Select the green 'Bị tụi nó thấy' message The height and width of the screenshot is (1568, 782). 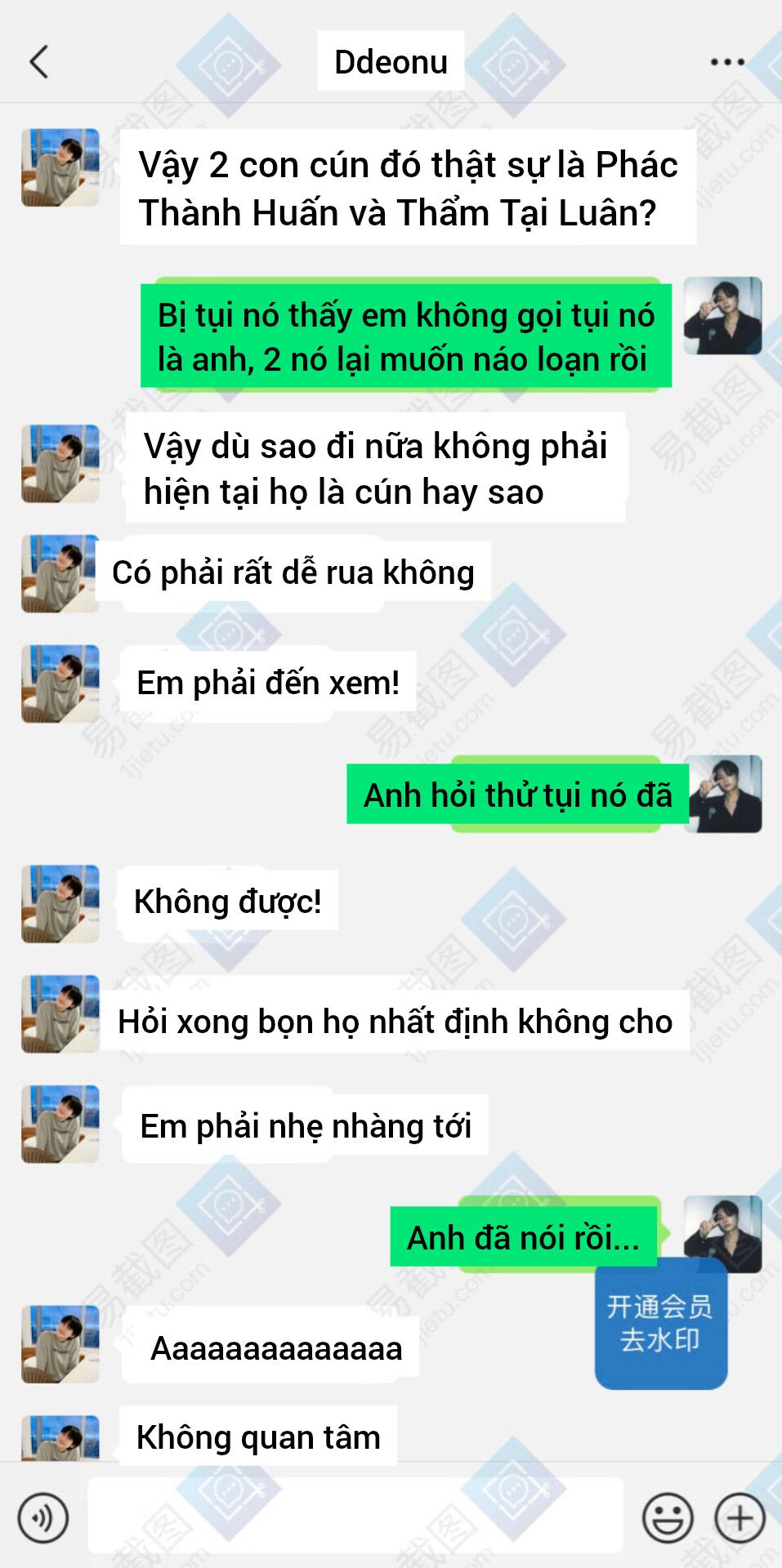pyautogui.click(x=406, y=336)
